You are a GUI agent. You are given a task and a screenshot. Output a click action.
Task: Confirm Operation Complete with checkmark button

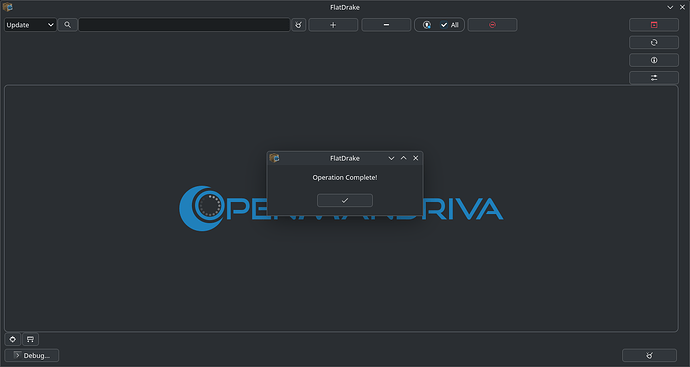pyautogui.click(x=345, y=200)
